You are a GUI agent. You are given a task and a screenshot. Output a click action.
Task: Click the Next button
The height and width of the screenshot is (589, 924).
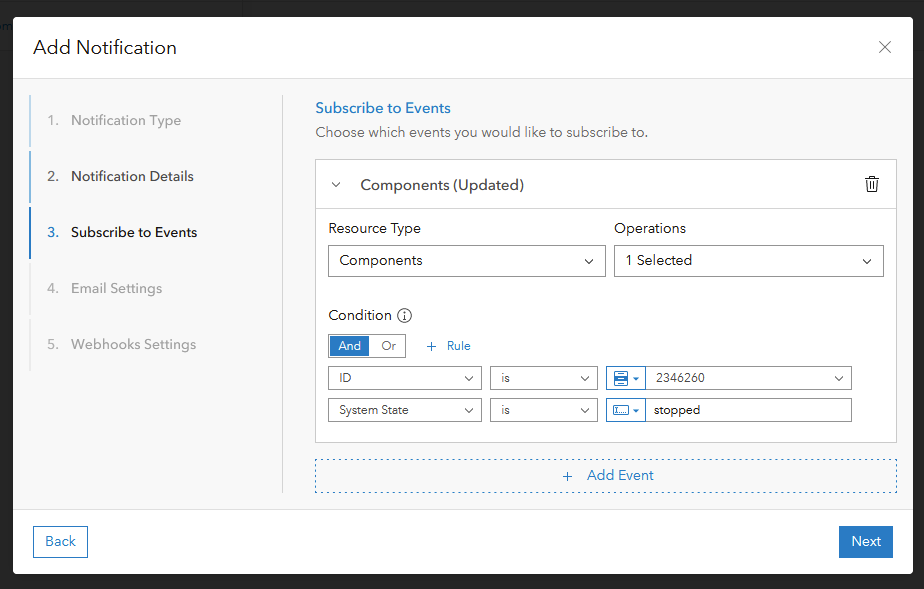pyautogui.click(x=865, y=541)
